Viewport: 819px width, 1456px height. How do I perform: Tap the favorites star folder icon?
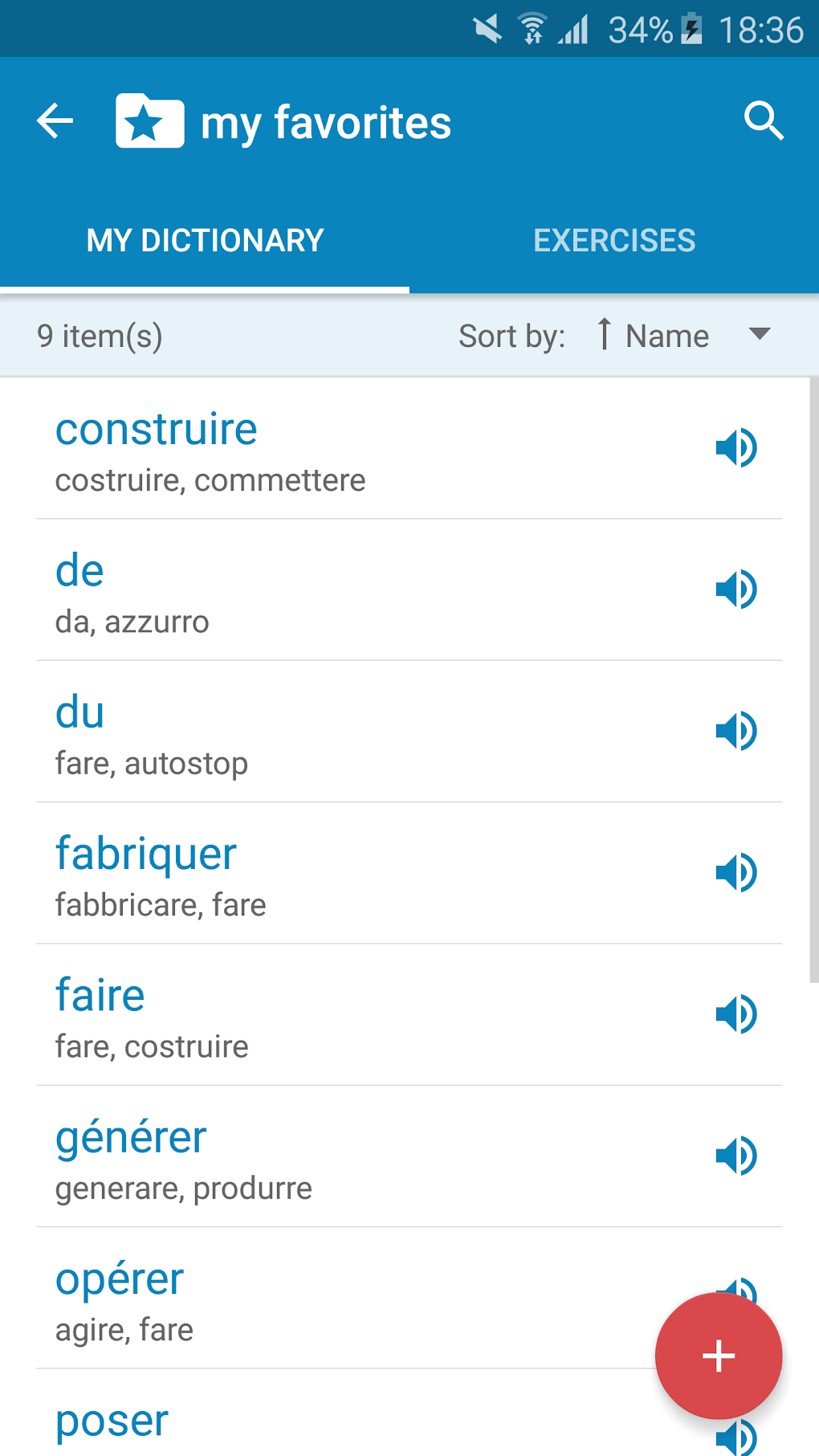pyautogui.click(x=150, y=122)
